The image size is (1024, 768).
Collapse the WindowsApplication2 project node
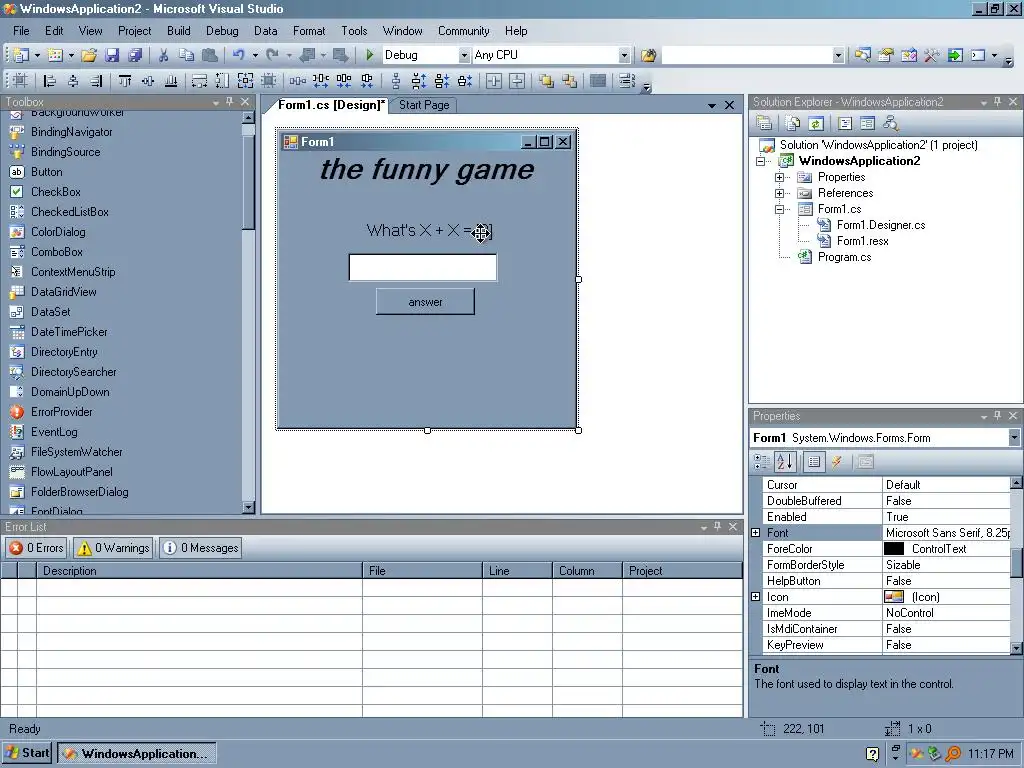(x=760, y=161)
